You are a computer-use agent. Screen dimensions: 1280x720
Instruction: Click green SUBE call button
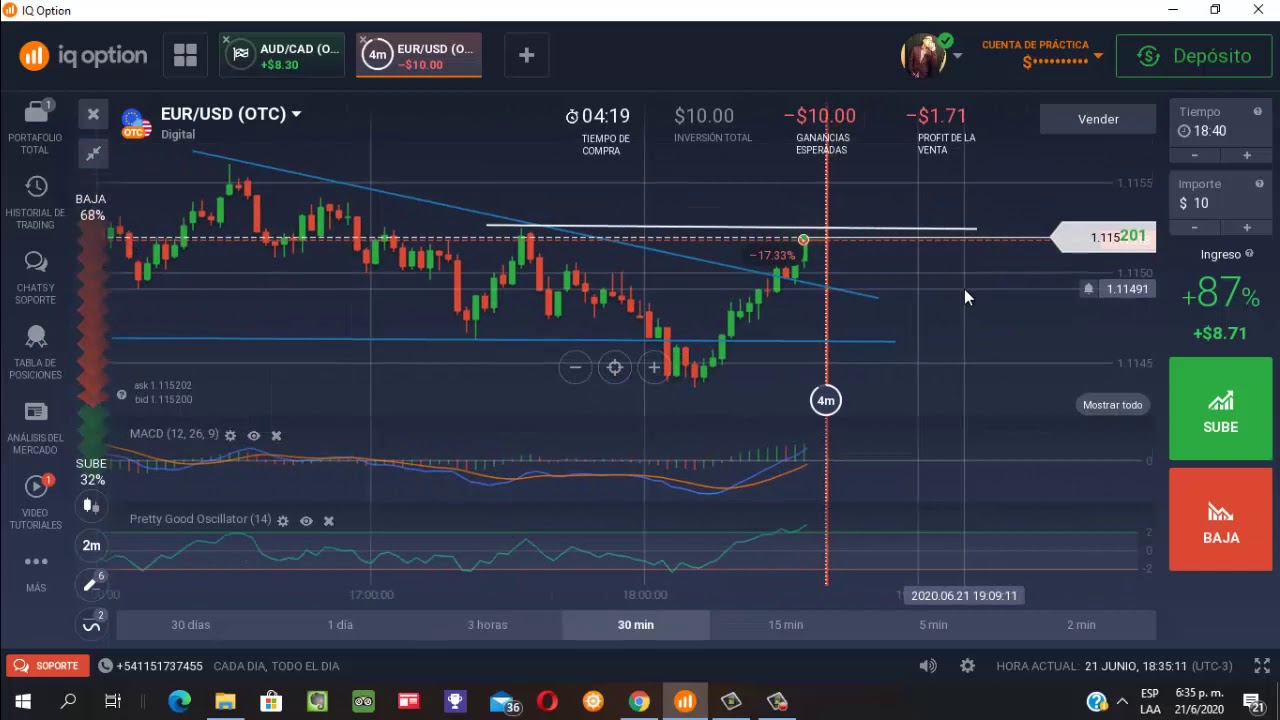1220,409
